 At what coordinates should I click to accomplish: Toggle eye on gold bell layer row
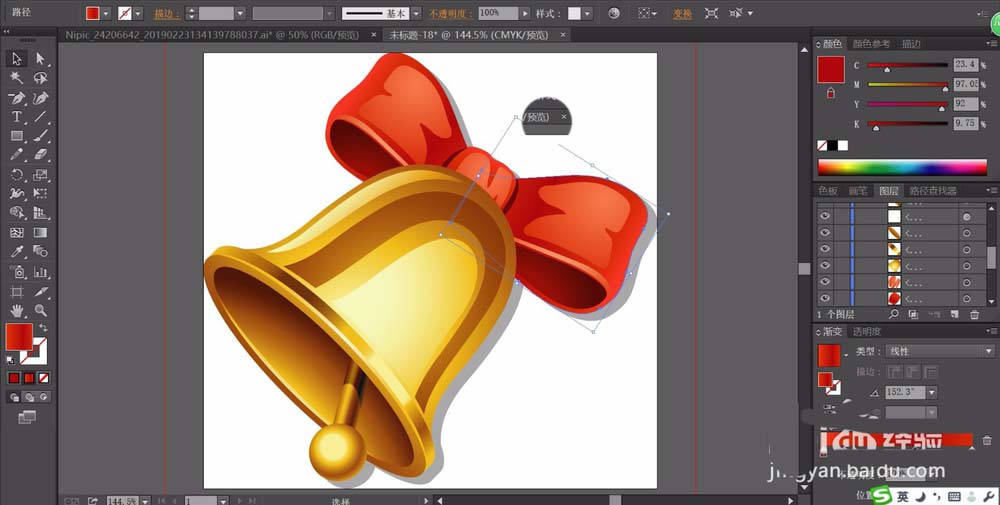[825, 265]
